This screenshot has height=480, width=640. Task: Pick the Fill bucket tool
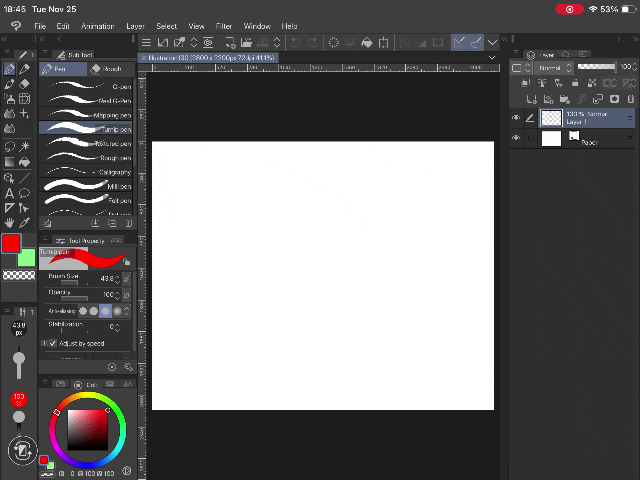pos(25,161)
